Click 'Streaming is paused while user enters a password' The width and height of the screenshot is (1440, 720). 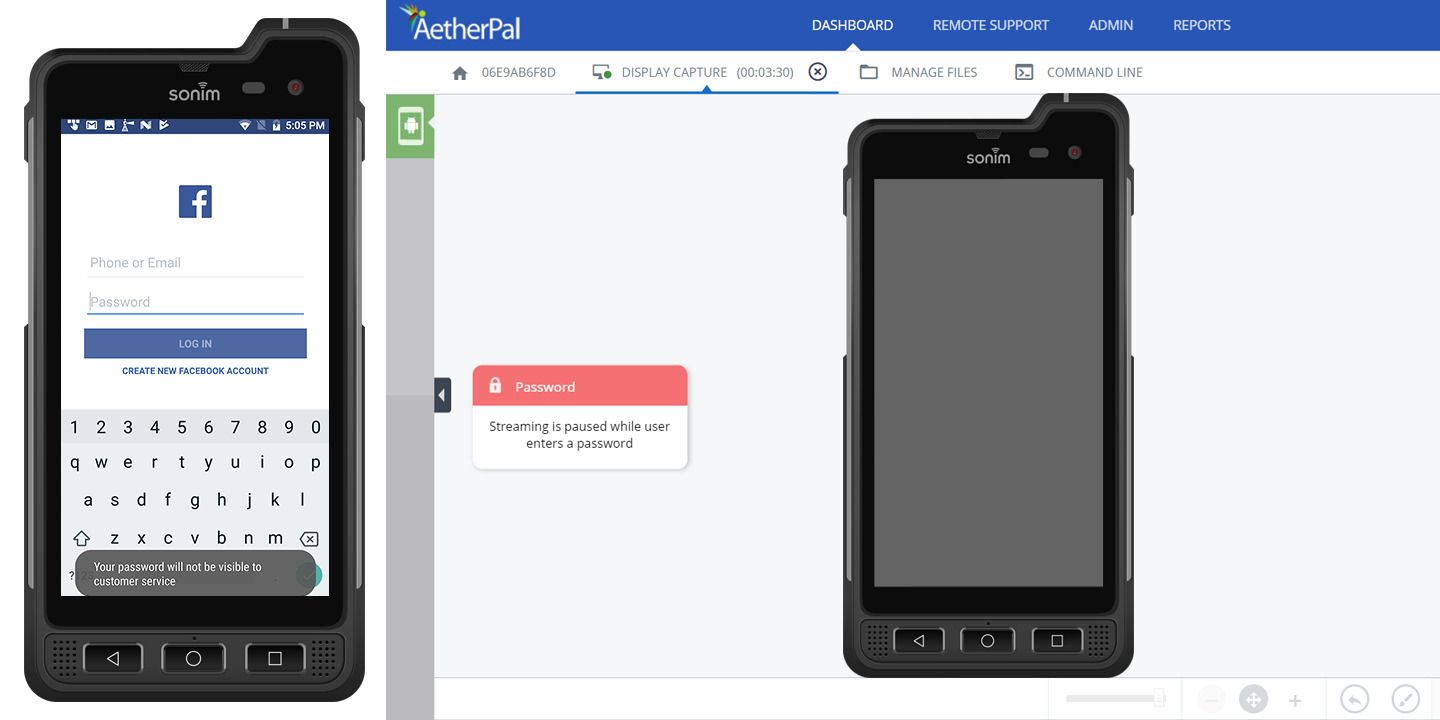point(580,435)
